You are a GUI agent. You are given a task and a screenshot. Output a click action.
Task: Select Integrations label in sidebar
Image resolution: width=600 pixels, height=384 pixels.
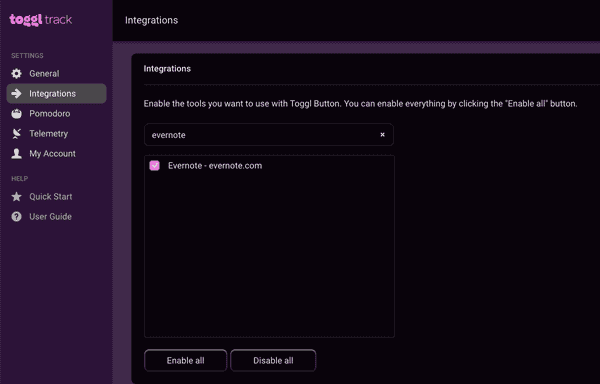52,93
